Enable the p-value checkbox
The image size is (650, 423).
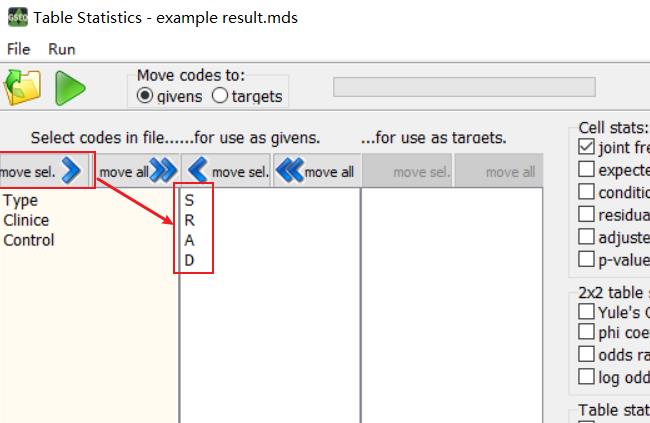point(586,259)
